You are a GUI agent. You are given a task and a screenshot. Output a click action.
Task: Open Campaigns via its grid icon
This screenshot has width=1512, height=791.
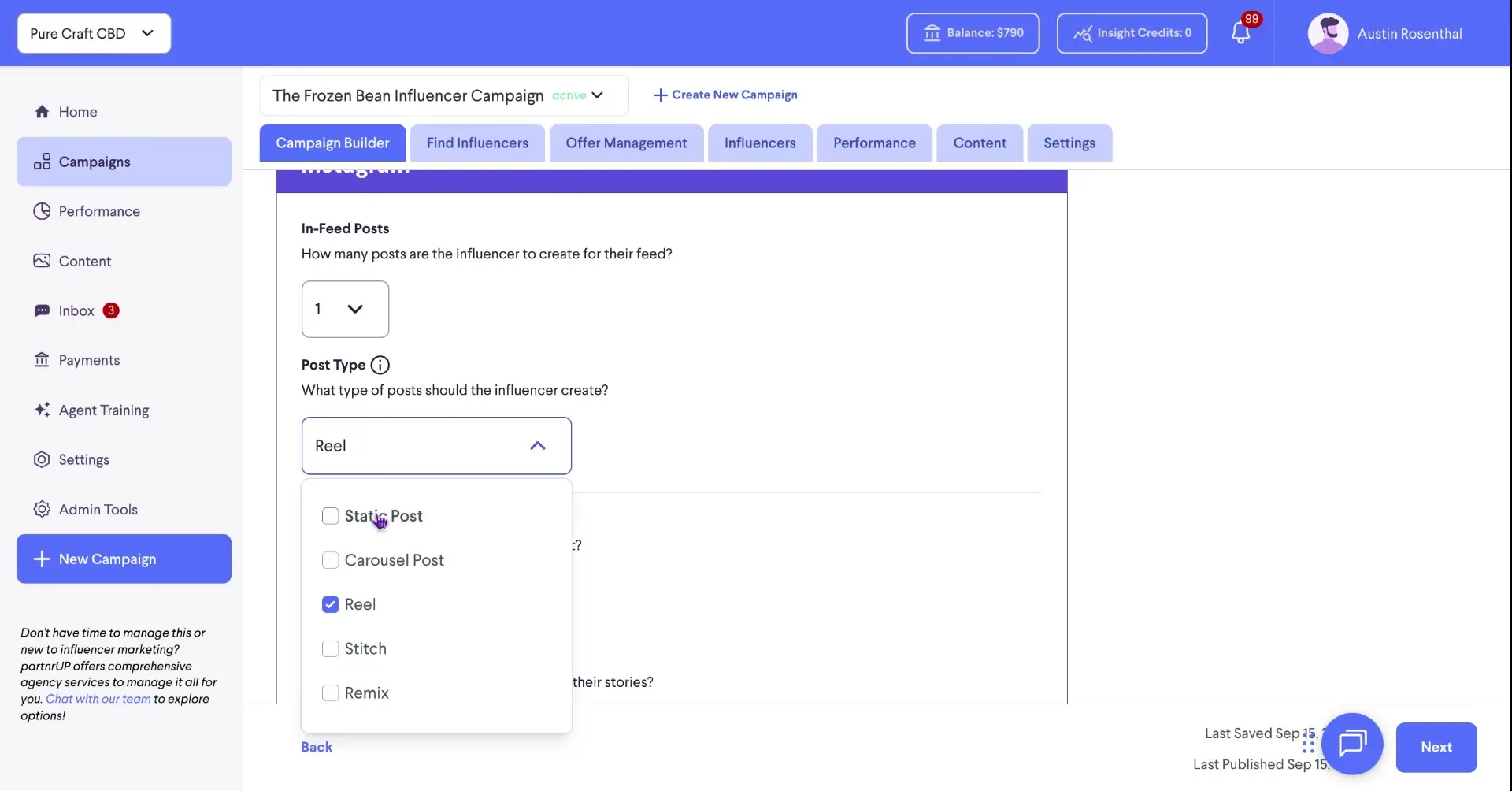coord(42,162)
